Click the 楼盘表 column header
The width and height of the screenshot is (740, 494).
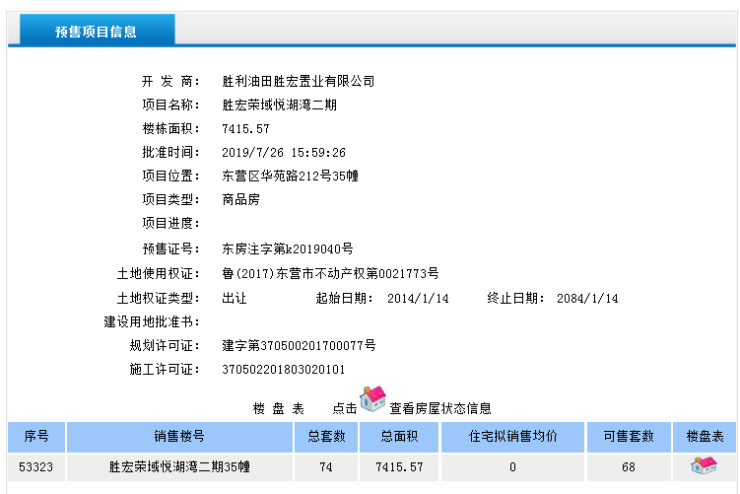coord(705,437)
